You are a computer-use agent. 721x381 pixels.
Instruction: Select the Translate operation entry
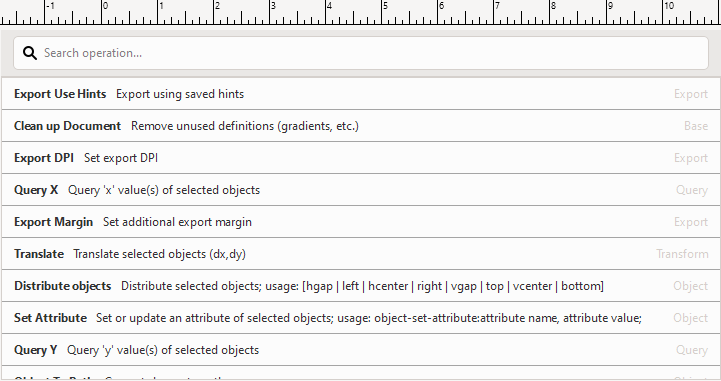click(x=361, y=254)
